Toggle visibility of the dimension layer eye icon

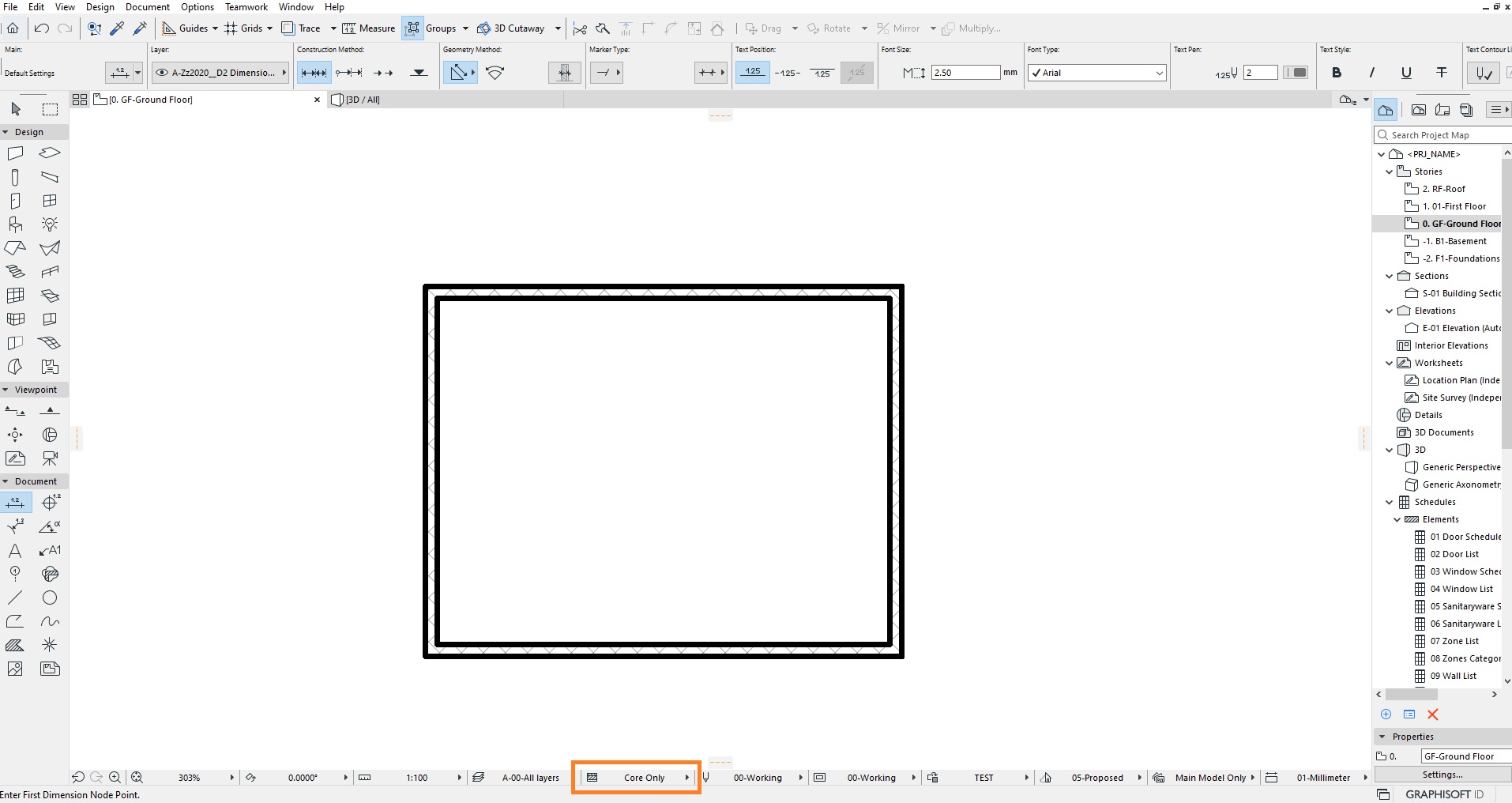[x=162, y=73]
